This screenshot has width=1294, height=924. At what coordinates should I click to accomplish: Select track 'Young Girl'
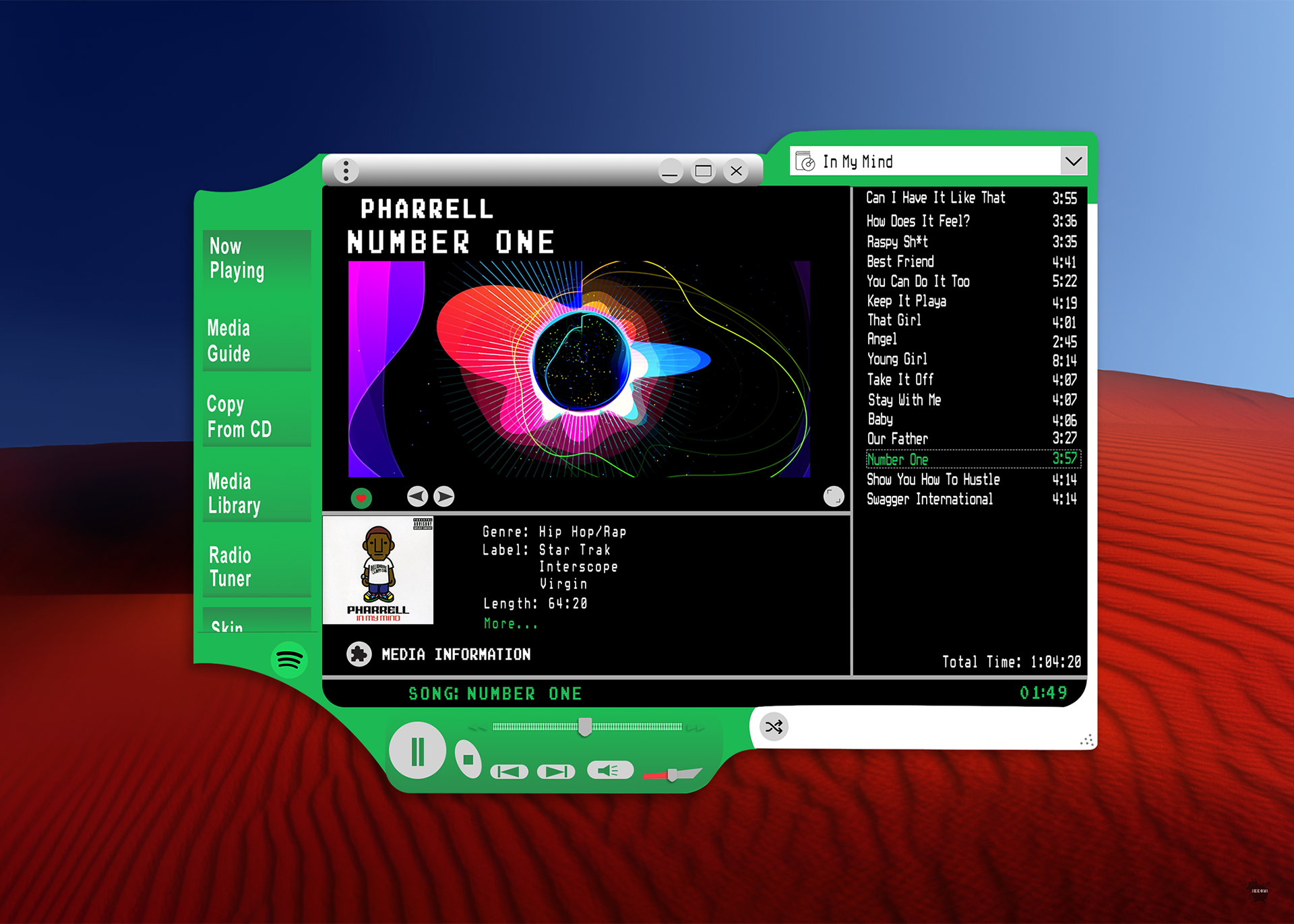tap(971, 359)
